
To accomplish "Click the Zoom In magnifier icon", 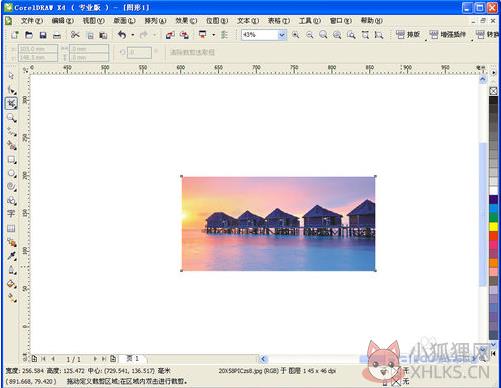I will pyautogui.click(x=295, y=35).
